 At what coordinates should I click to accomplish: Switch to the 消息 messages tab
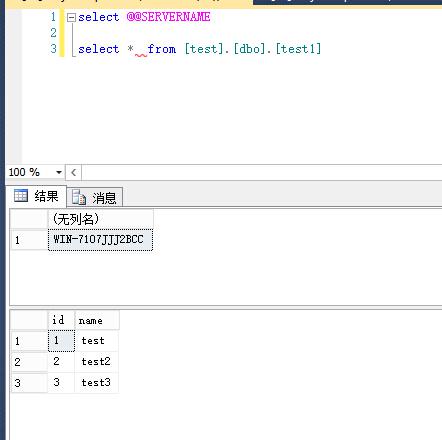(95, 198)
